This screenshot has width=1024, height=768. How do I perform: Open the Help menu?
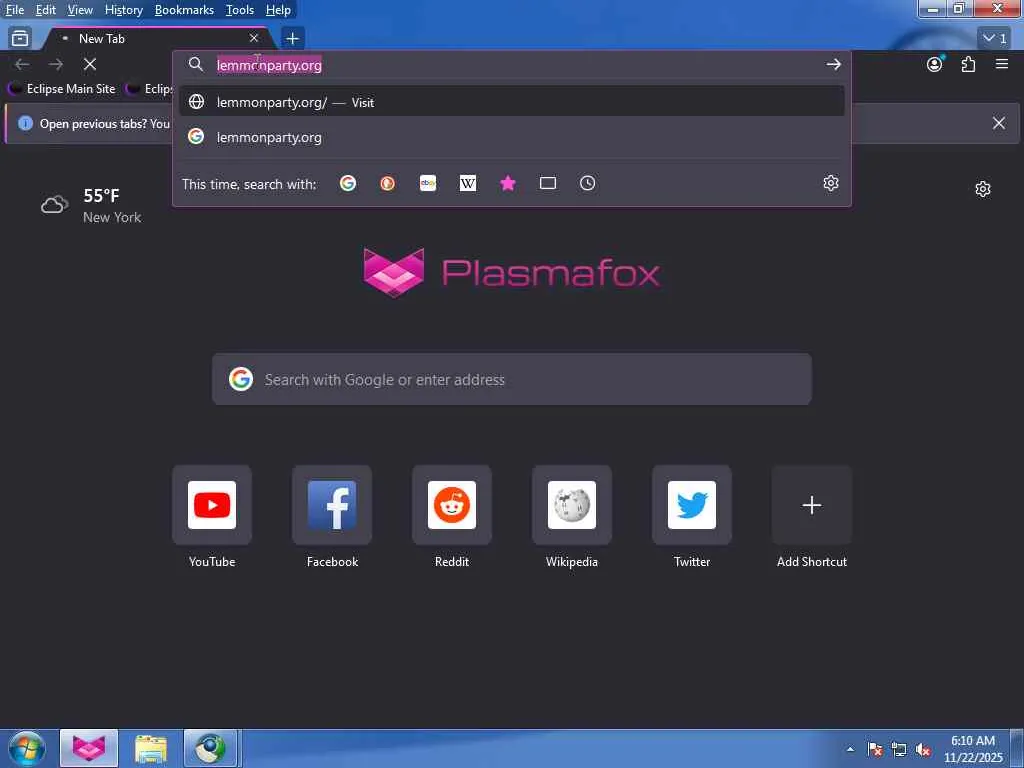[x=278, y=10]
